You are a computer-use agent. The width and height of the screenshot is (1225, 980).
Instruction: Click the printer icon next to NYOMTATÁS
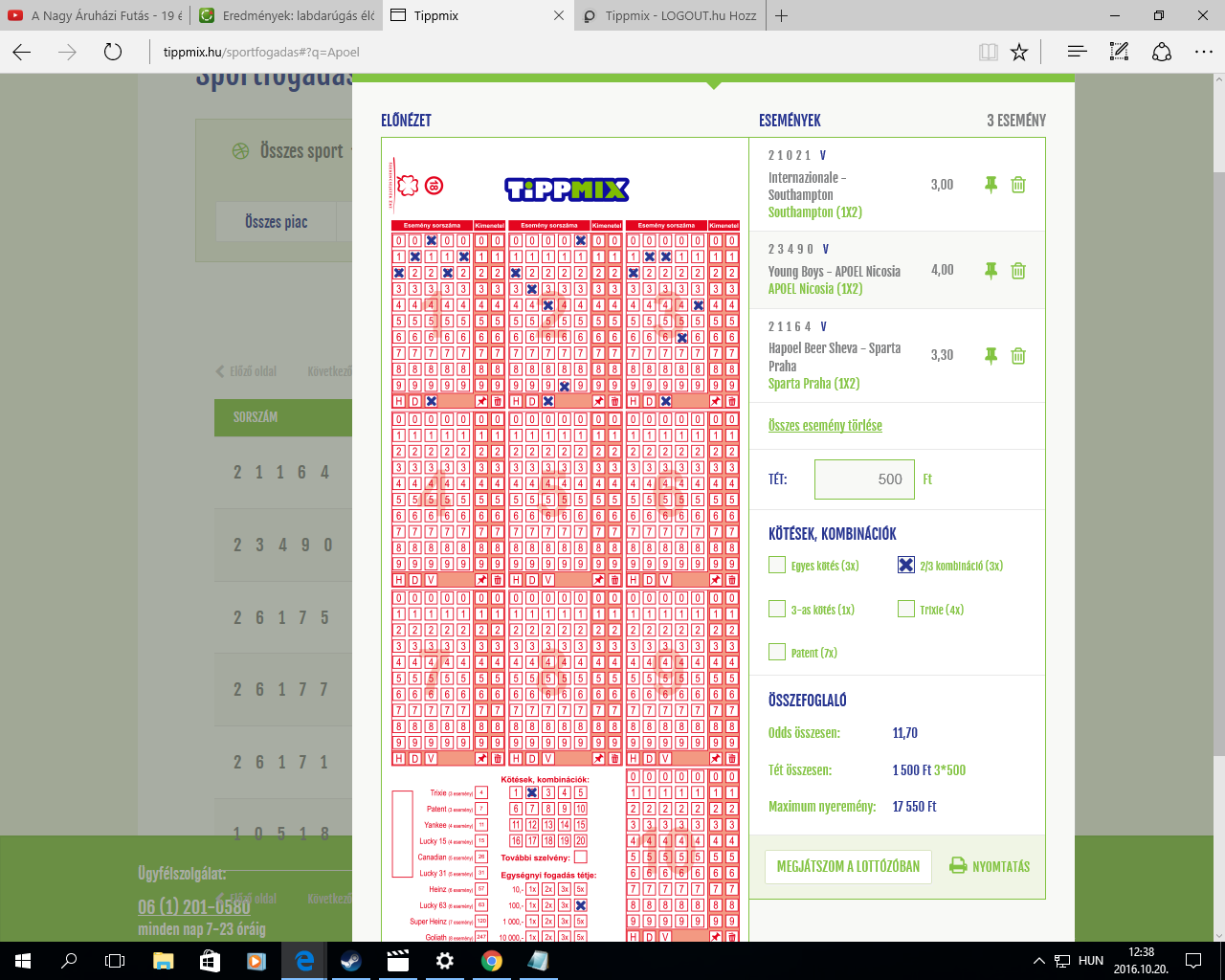[958, 866]
